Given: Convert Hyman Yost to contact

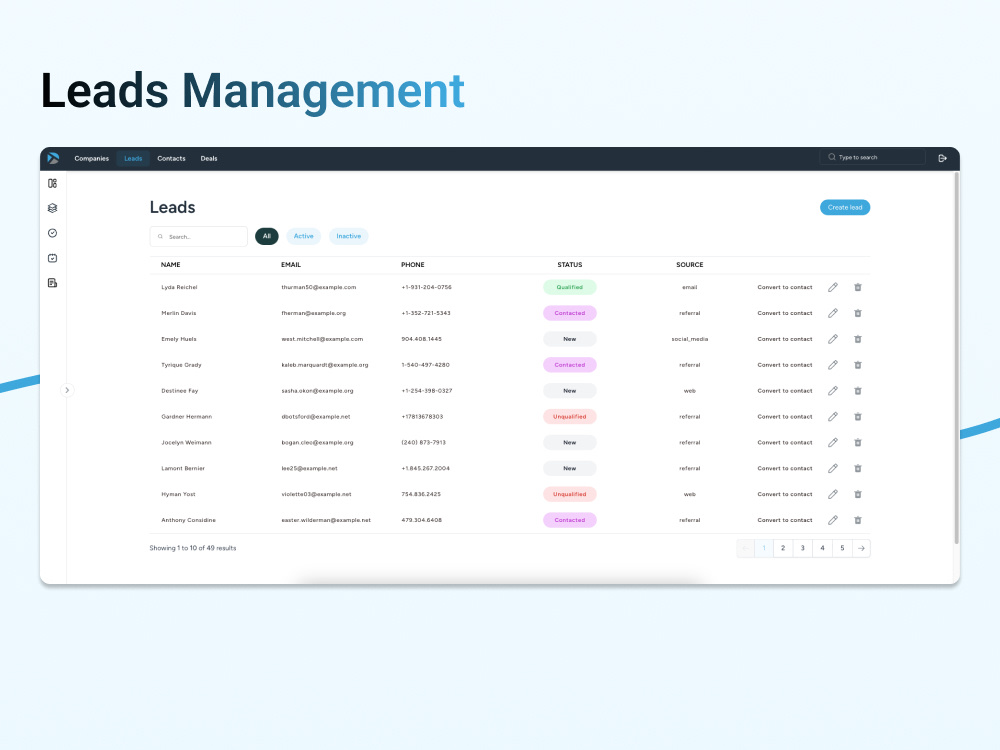Looking at the screenshot, I should (785, 494).
